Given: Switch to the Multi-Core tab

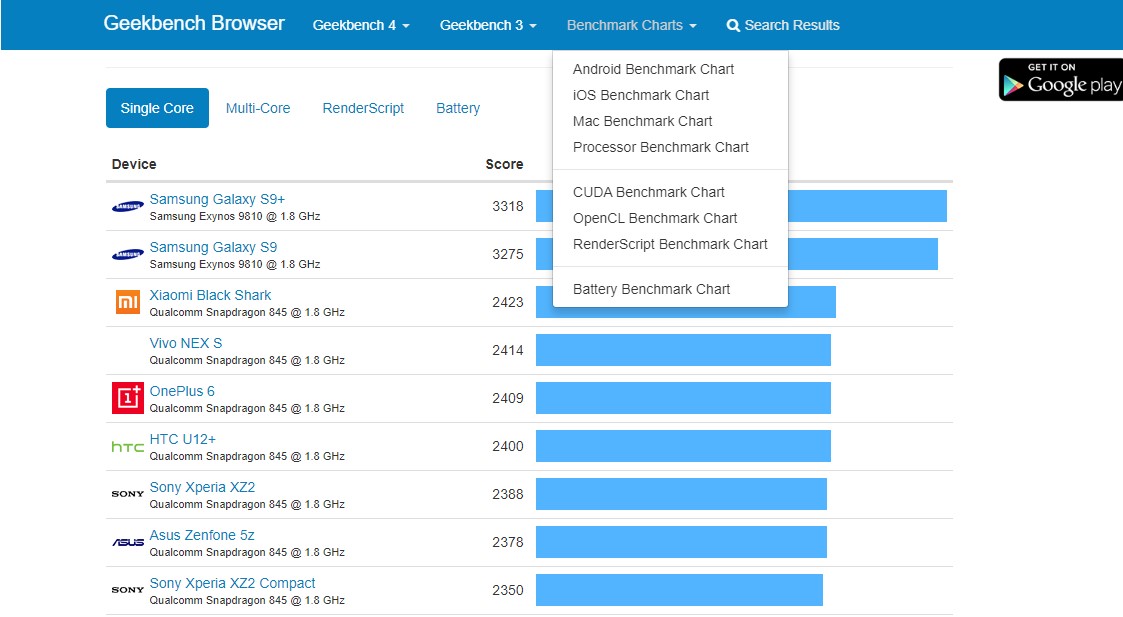Looking at the screenshot, I should [258, 108].
